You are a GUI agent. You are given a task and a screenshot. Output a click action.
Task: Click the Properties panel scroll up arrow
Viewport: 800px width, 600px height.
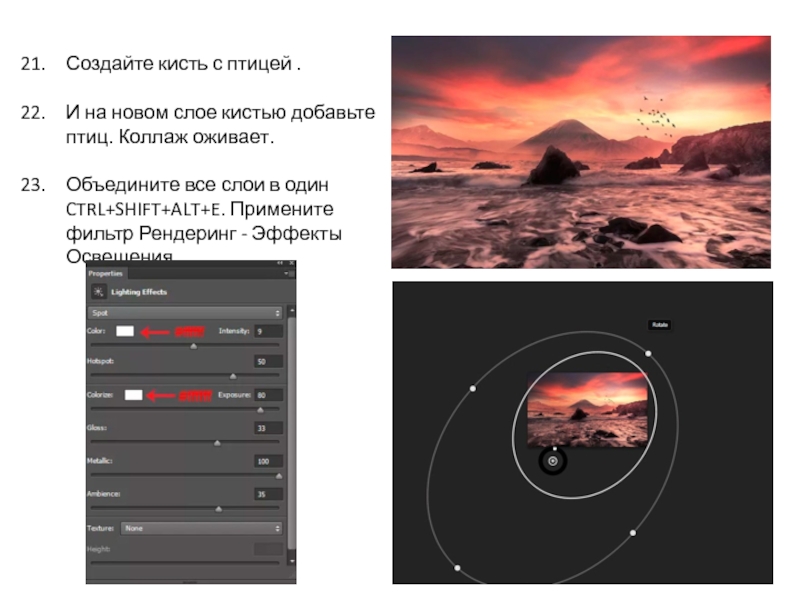click(292, 310)
